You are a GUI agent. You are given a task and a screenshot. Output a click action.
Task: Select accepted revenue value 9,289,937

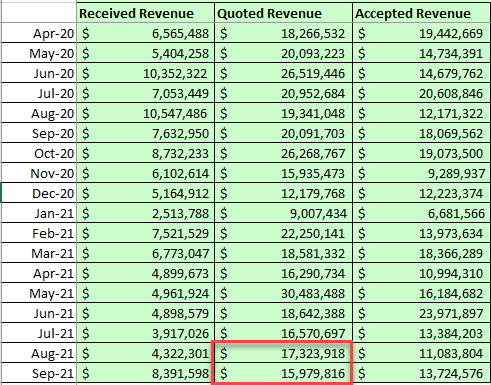(422, 173)
